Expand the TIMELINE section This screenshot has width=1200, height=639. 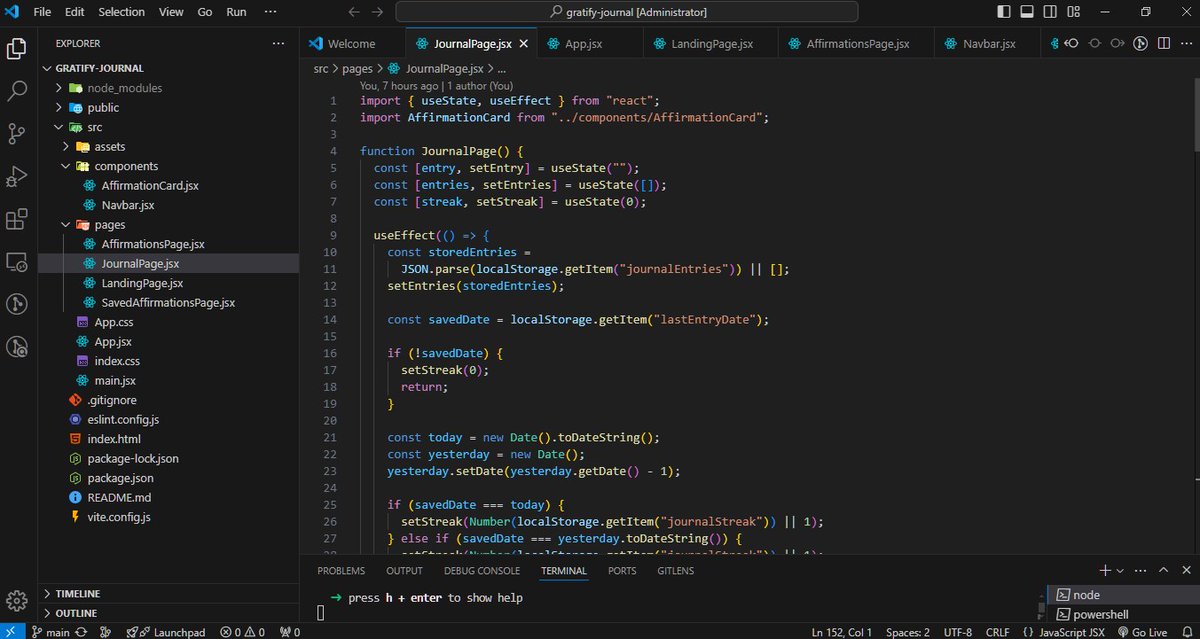pos(168,593)
